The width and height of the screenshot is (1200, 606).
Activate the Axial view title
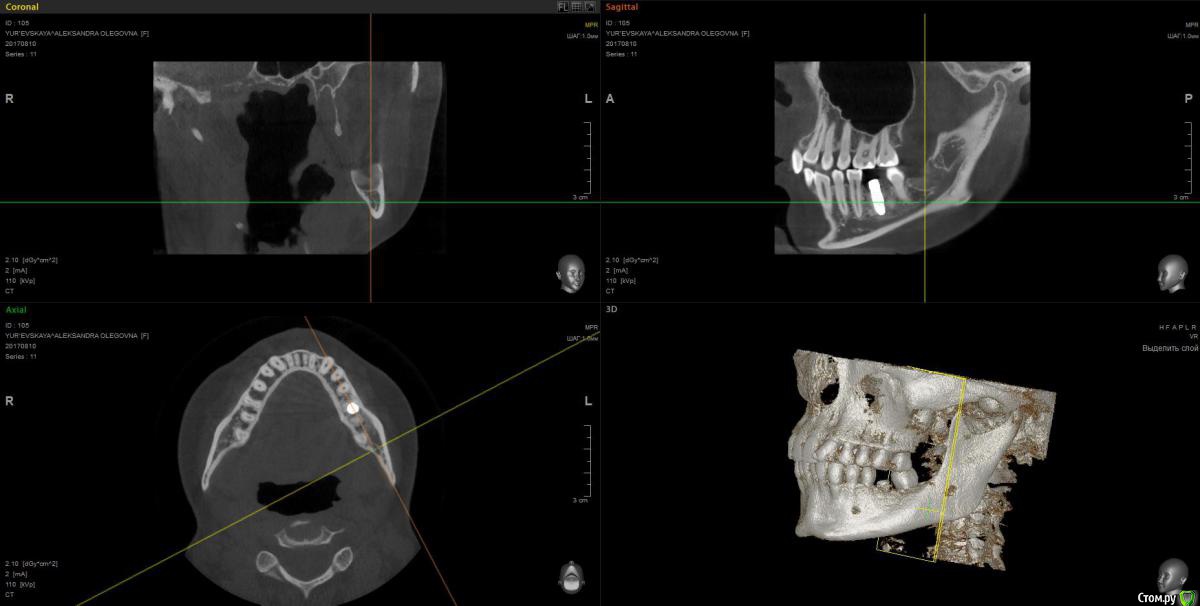[16, 310]
